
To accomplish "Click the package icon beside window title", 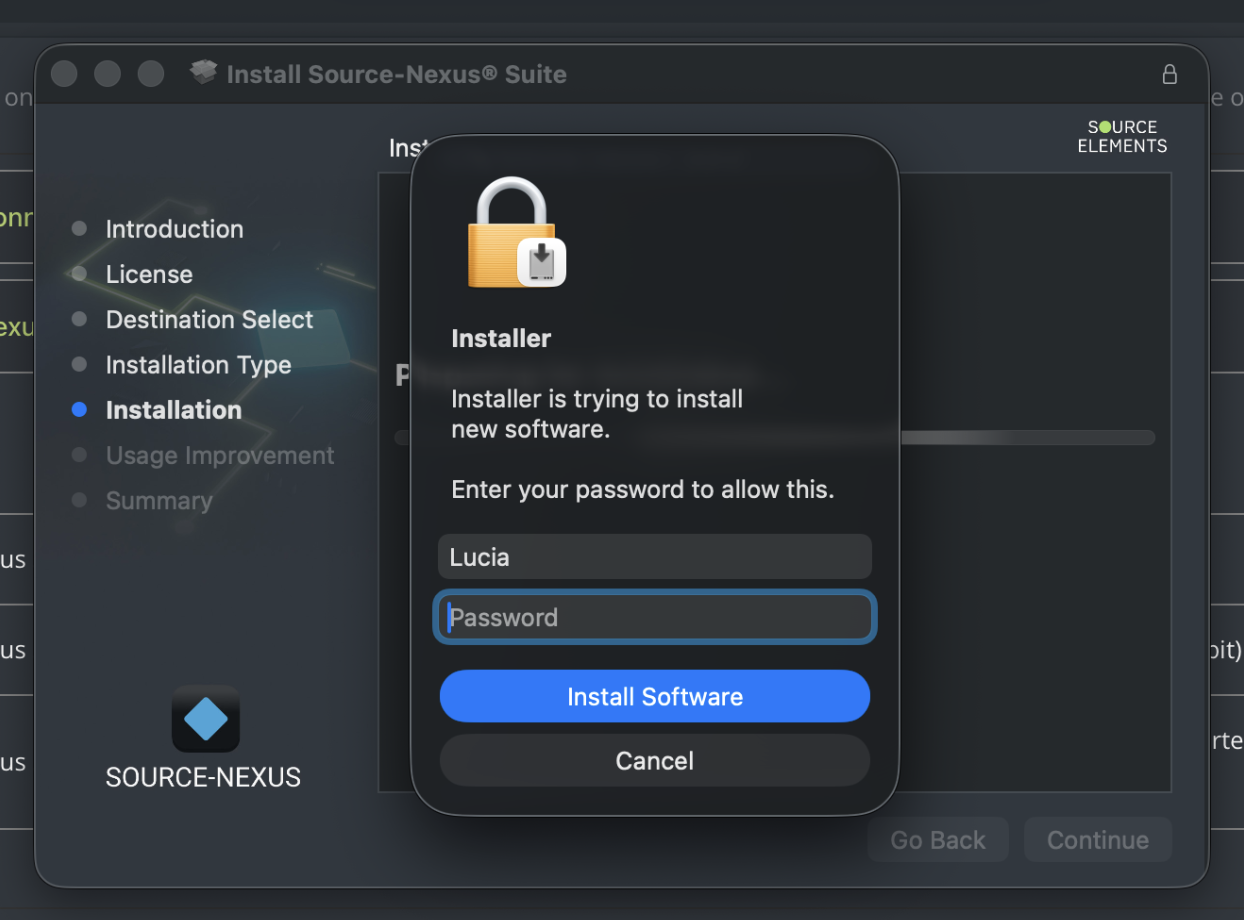I will click(x=204, y=73).
